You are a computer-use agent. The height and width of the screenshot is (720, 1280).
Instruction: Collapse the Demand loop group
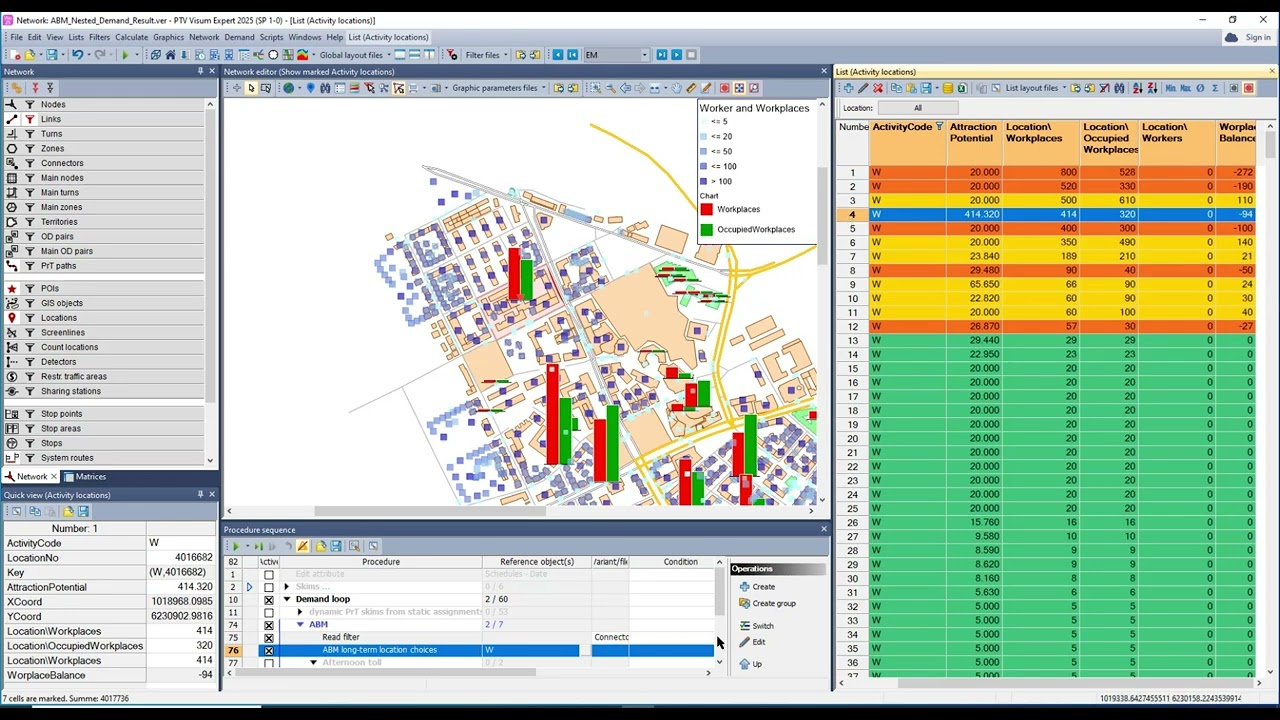point(287,600)
